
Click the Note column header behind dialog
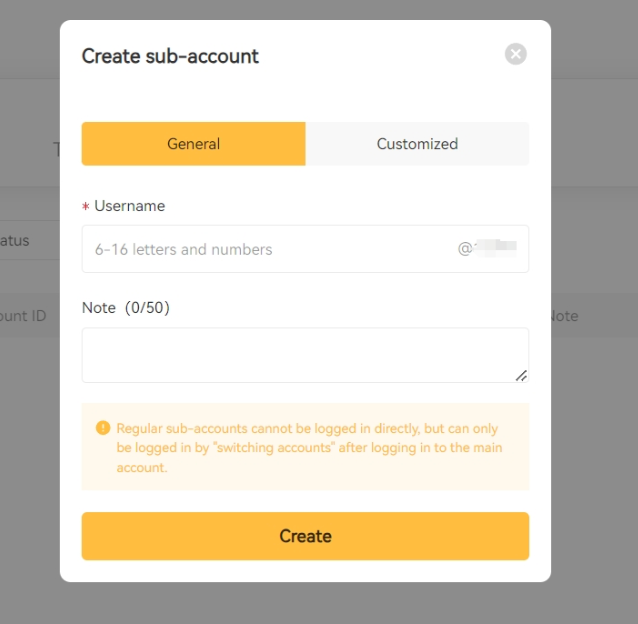(x=564, y=316)
